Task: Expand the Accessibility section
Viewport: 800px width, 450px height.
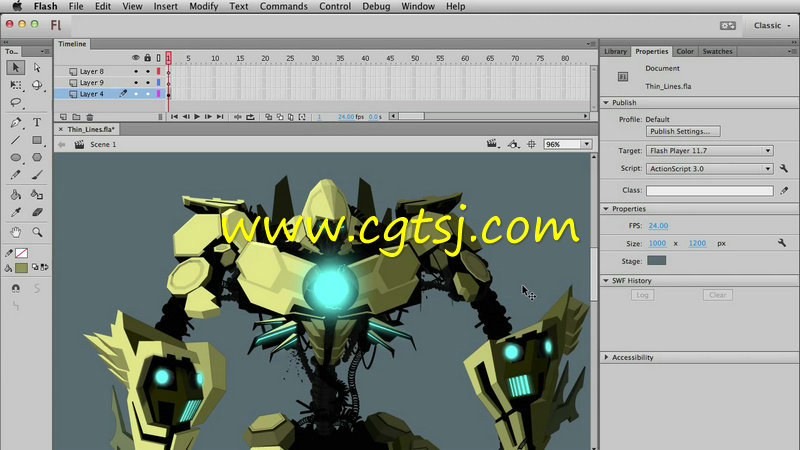Action: [606, 357]
